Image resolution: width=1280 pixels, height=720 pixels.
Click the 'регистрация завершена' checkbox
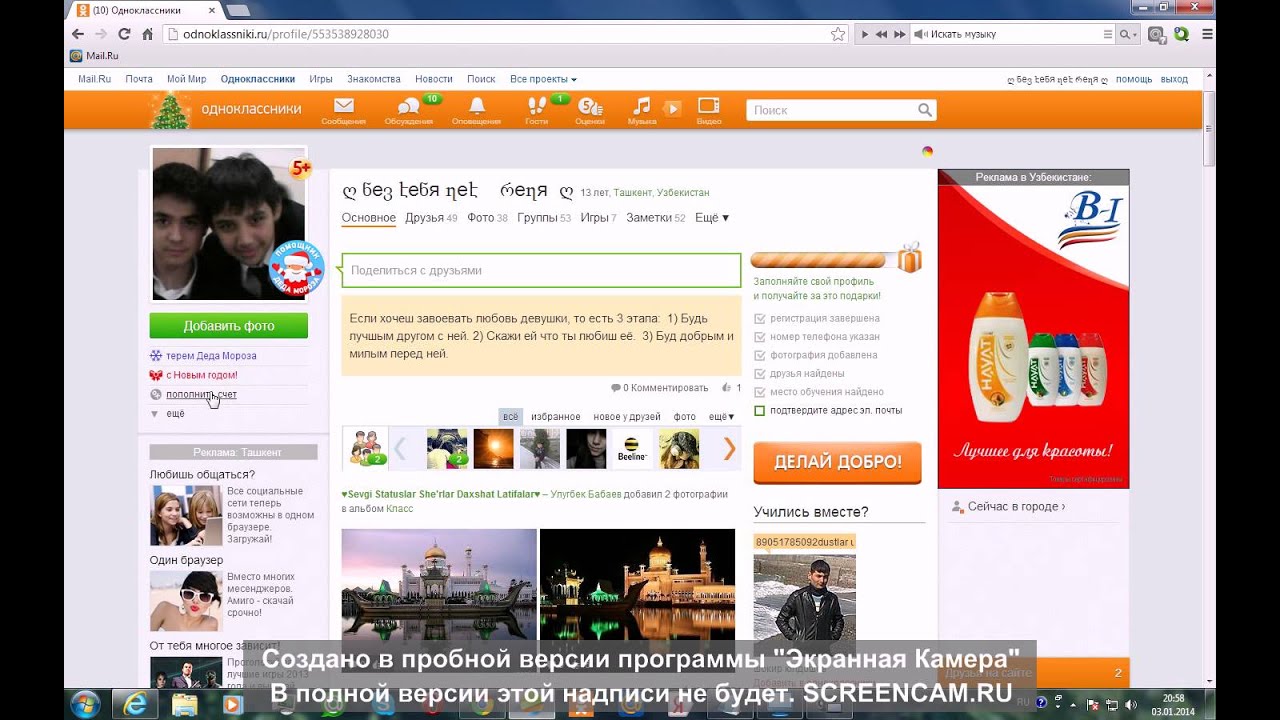click(760, 318)
